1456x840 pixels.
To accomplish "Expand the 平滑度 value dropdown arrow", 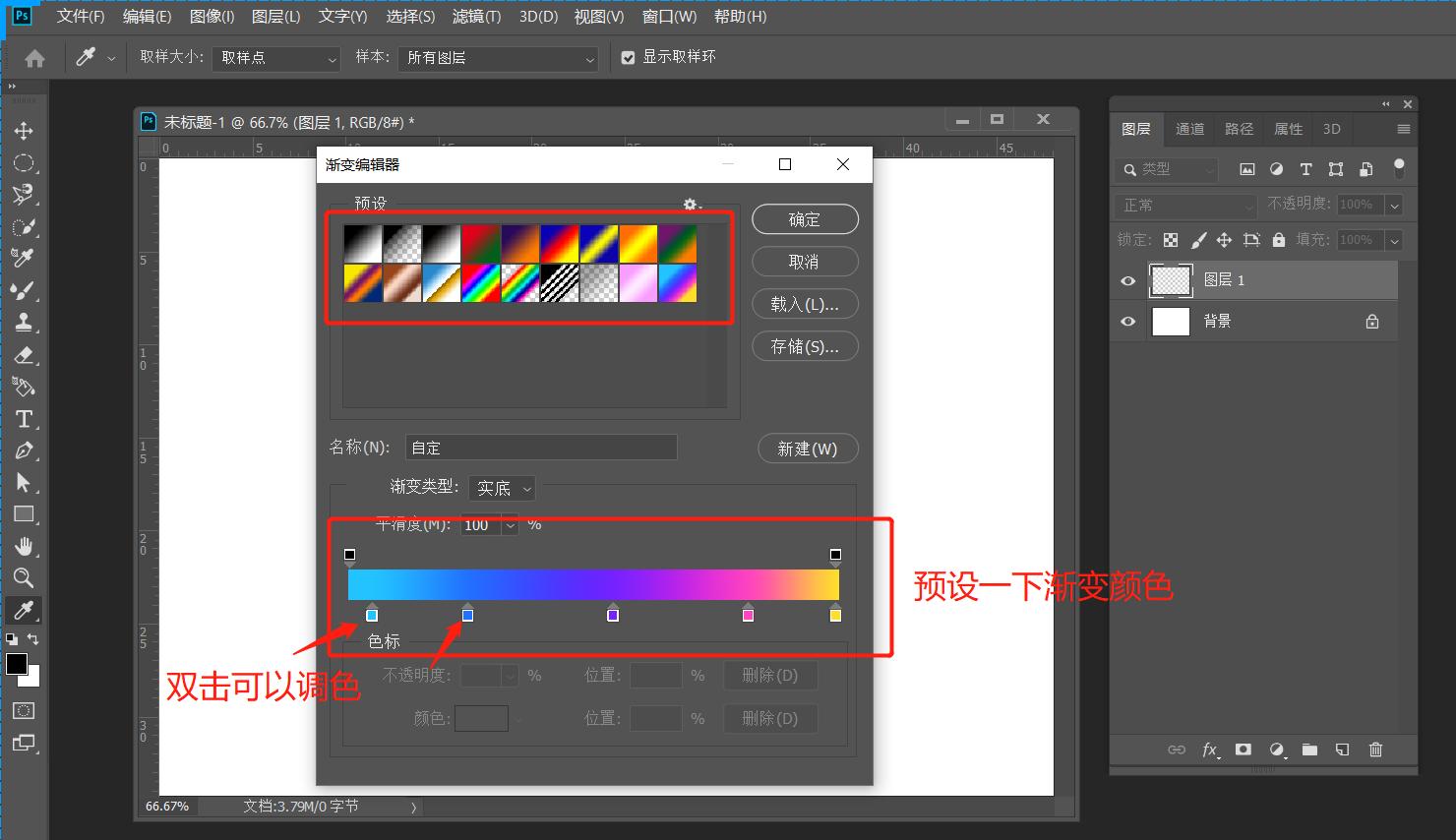I will (x=510, y=525).
